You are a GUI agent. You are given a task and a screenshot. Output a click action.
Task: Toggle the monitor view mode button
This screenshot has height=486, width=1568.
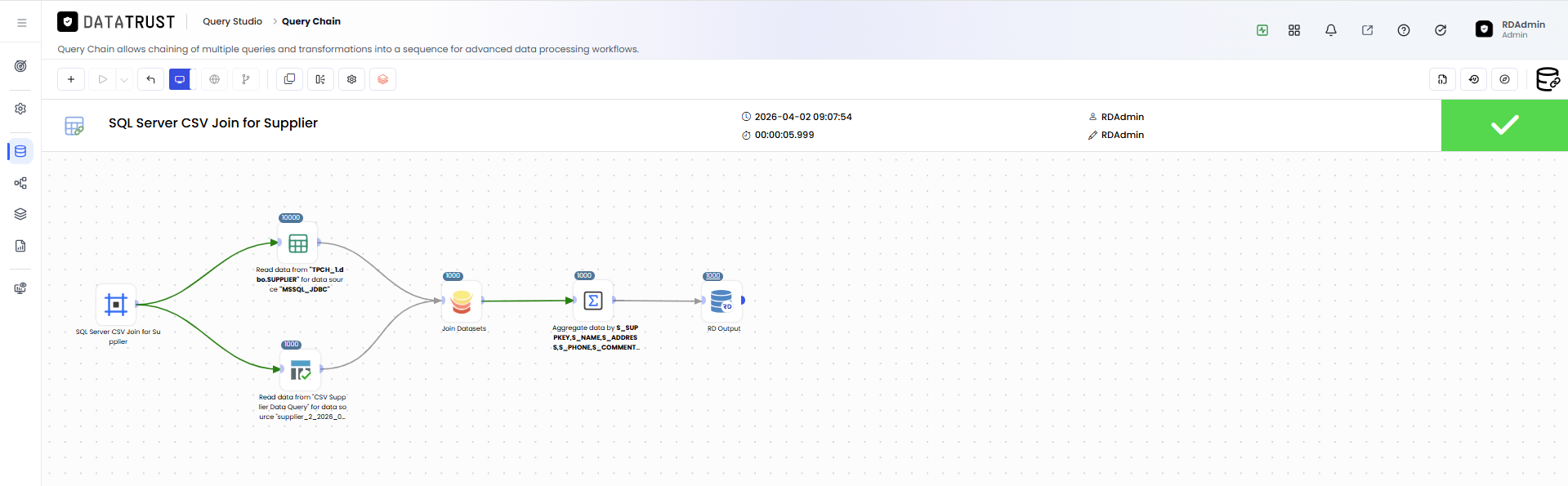(180, 79)
